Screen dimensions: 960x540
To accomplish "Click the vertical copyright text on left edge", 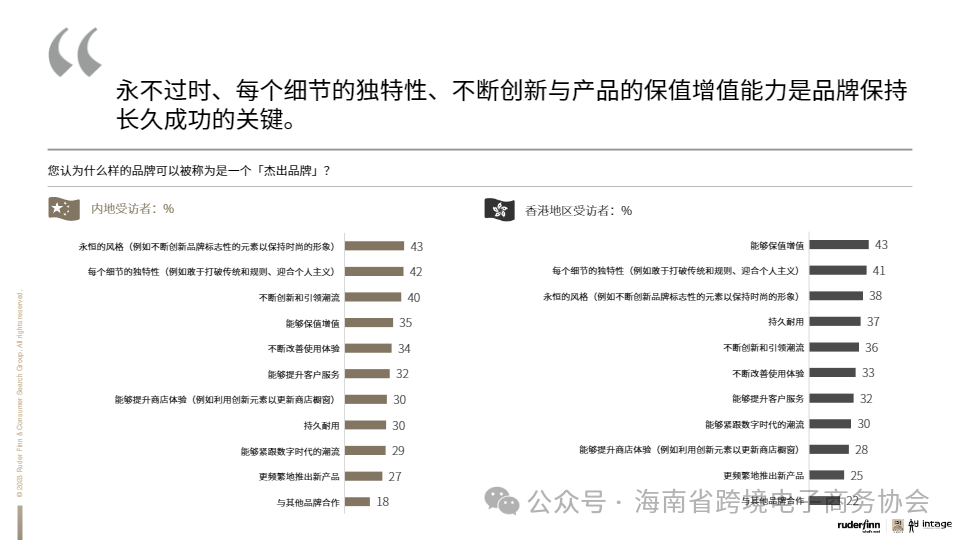I will pyautogui.click(x=20, y=395).
